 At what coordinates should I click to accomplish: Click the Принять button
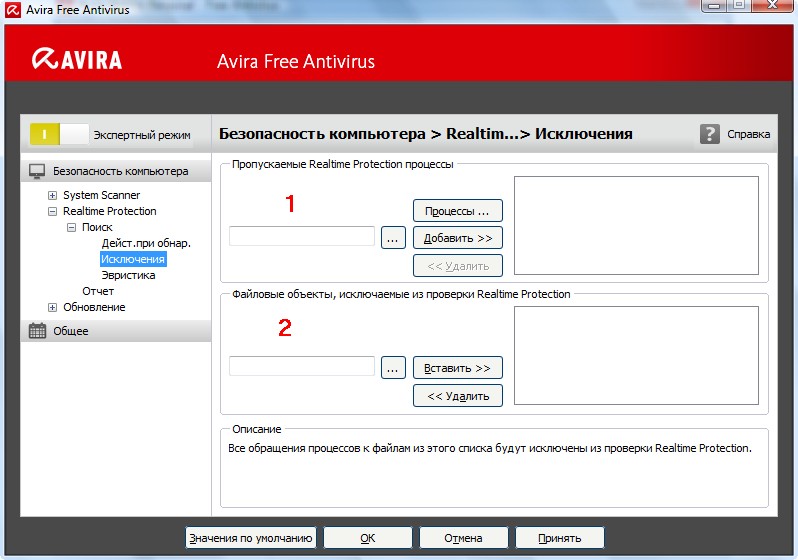pos(559,538)
